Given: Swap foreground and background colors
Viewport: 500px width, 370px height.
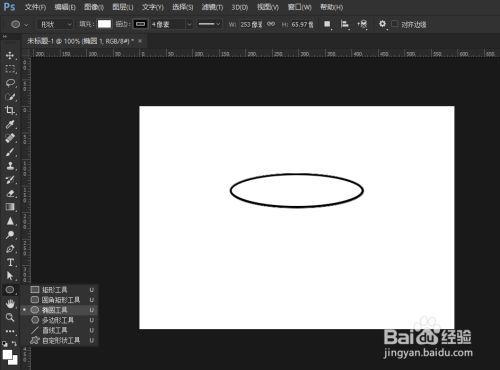Looking at the screenshot, I should click(x=14, y=343).
